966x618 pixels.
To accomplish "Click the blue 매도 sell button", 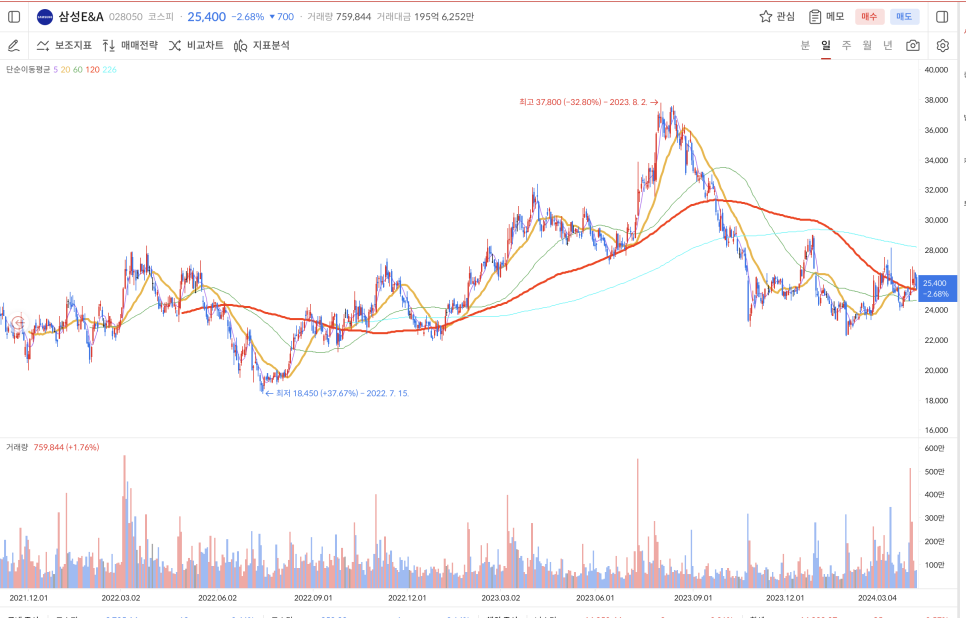I will click(x=904, y=17).
